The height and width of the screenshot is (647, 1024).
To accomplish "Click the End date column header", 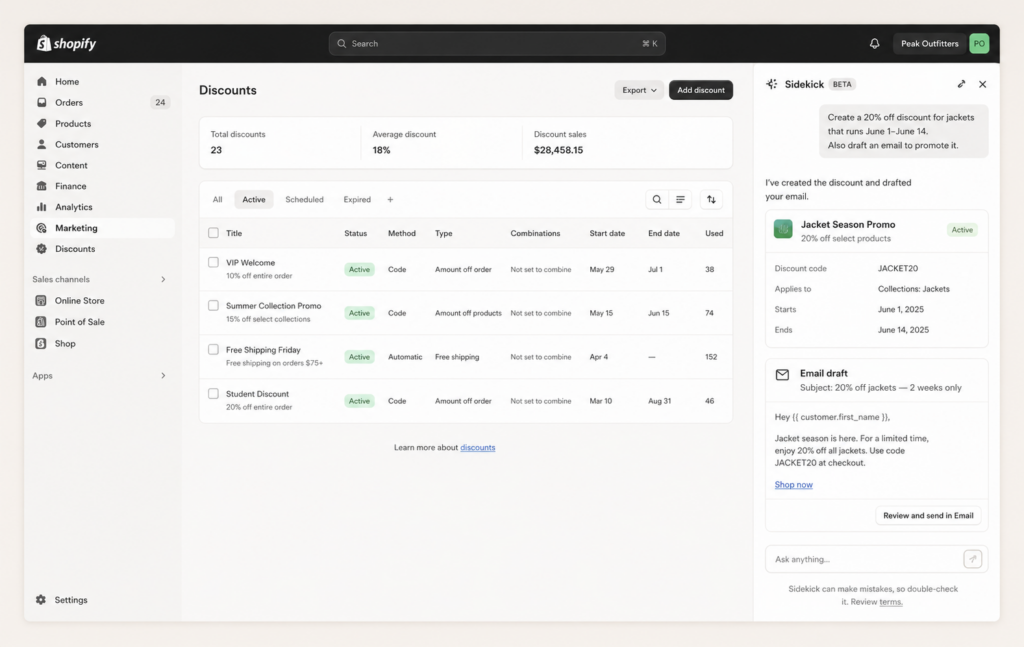I will pyautogui.click(x=664, y=233).
